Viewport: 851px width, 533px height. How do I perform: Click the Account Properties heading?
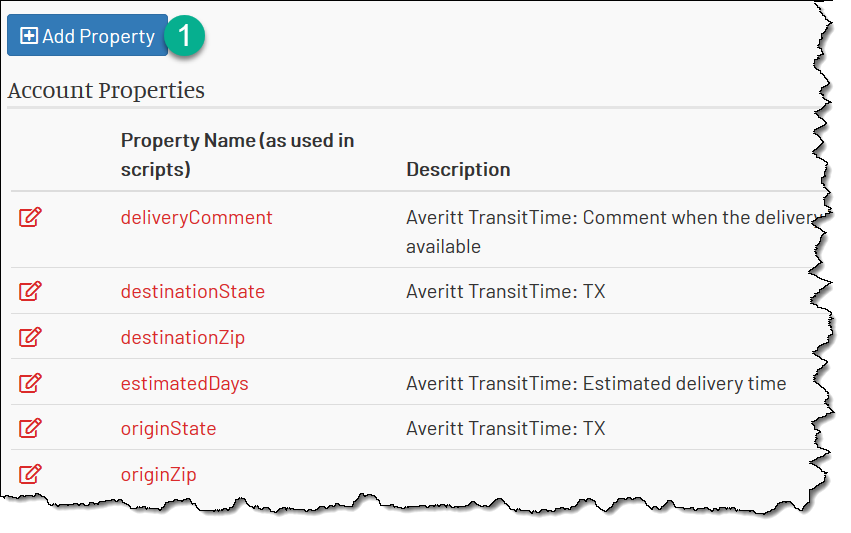pyautogui.click(x=106, y=90)
